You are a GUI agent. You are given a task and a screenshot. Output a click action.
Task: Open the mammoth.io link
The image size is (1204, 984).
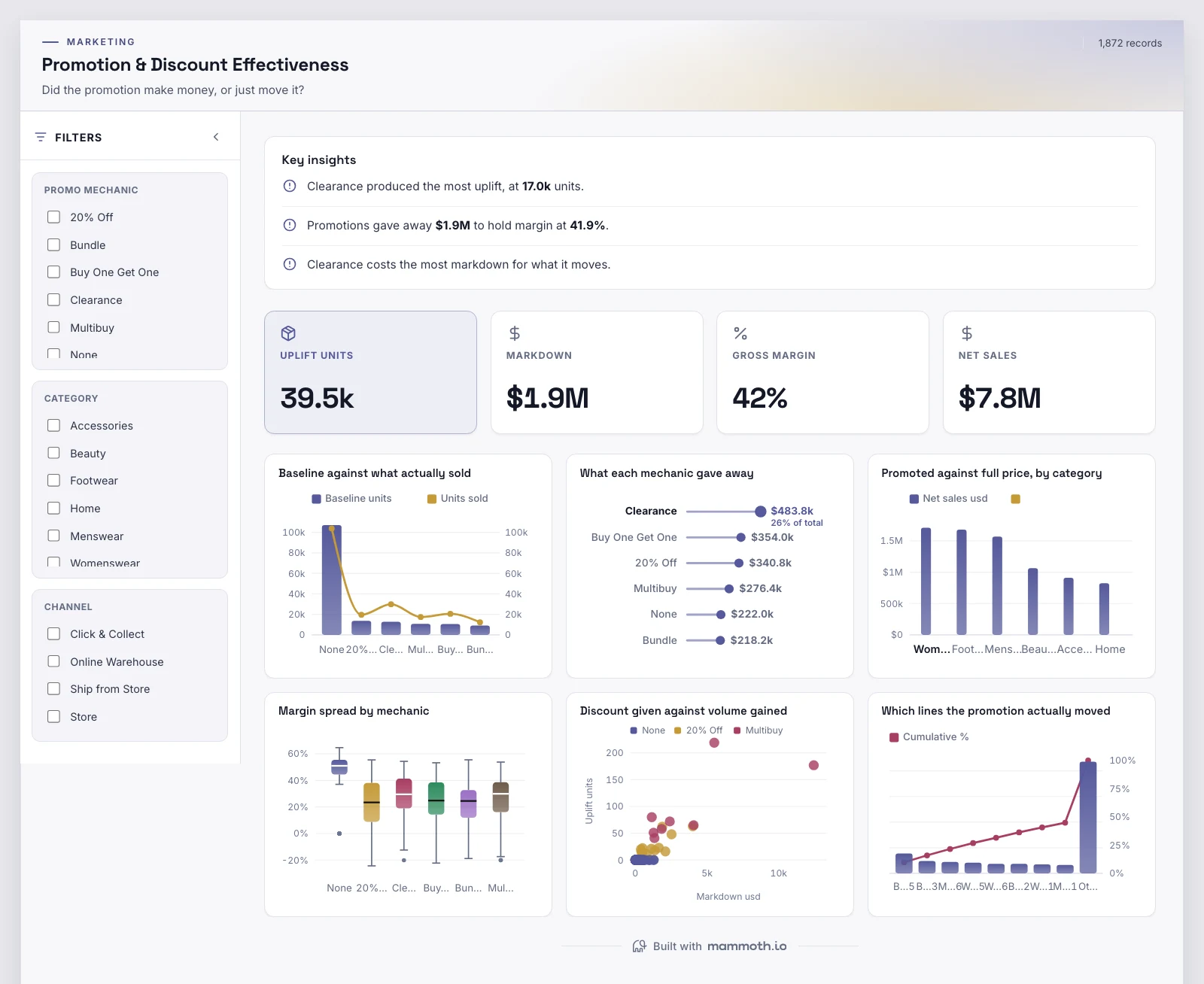[747, 946]
